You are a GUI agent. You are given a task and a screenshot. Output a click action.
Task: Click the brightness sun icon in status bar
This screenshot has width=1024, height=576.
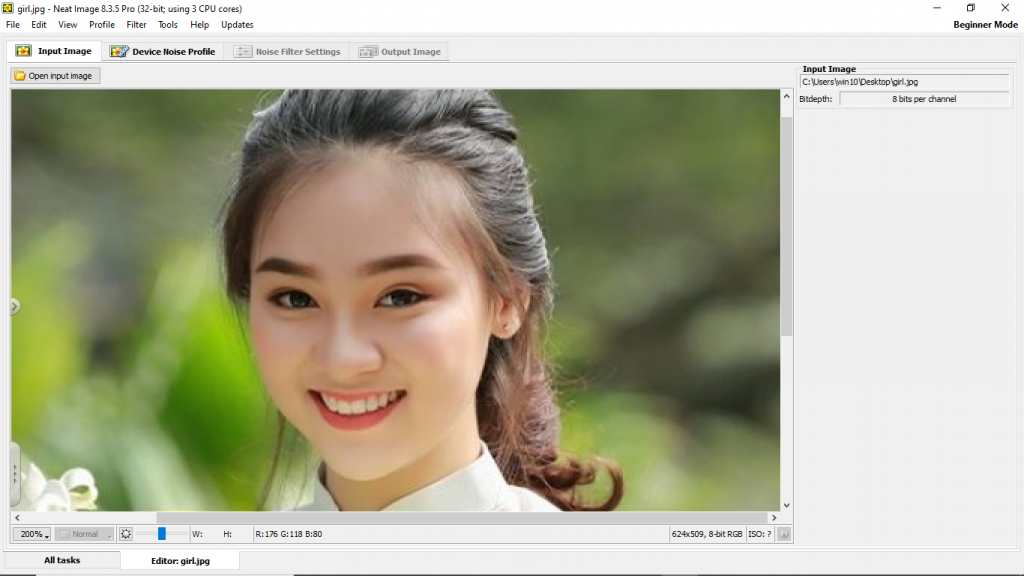click(x=125, y=533)
